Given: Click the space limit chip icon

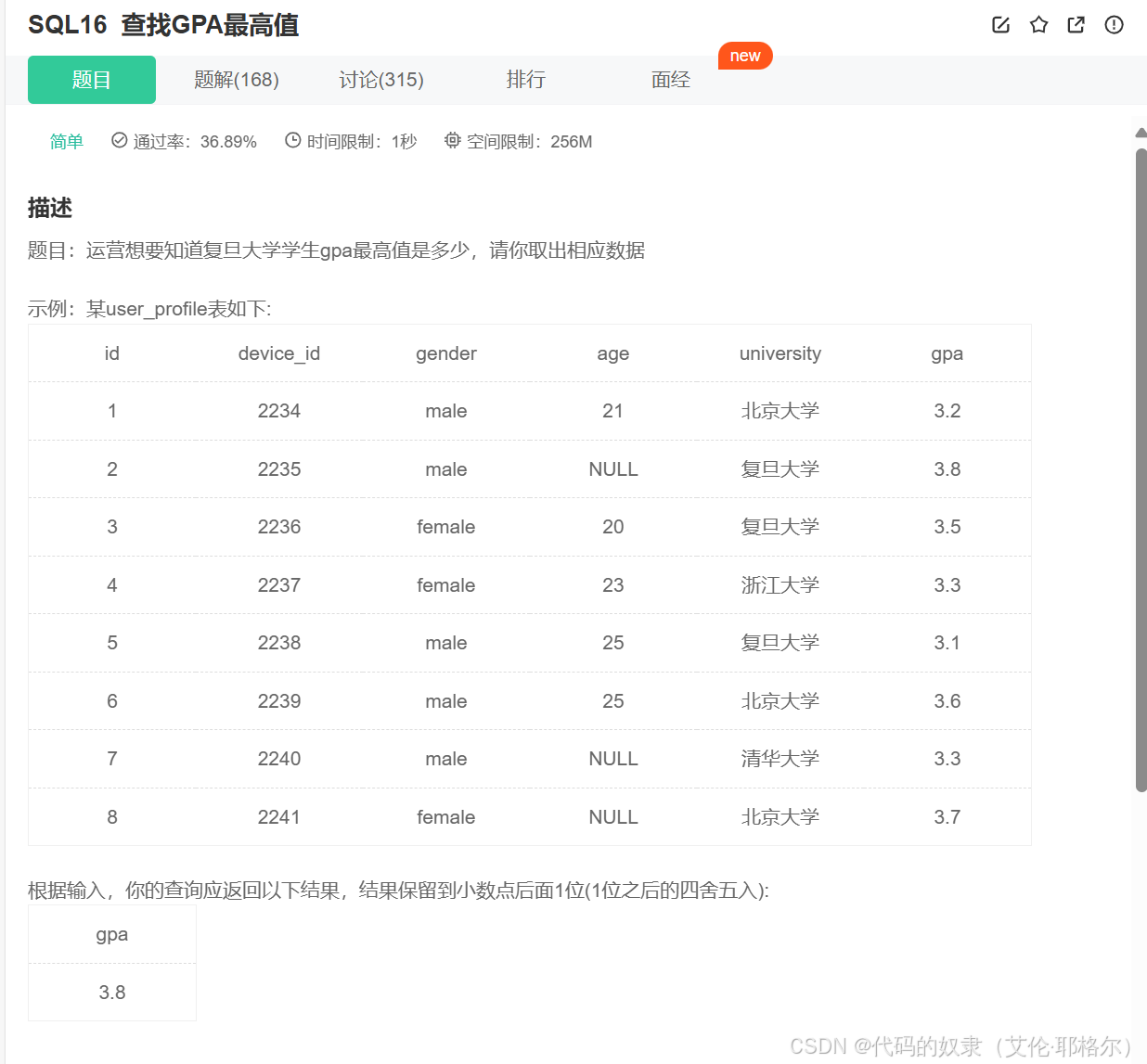Looking at the screenshot, I should pos(452,140).
